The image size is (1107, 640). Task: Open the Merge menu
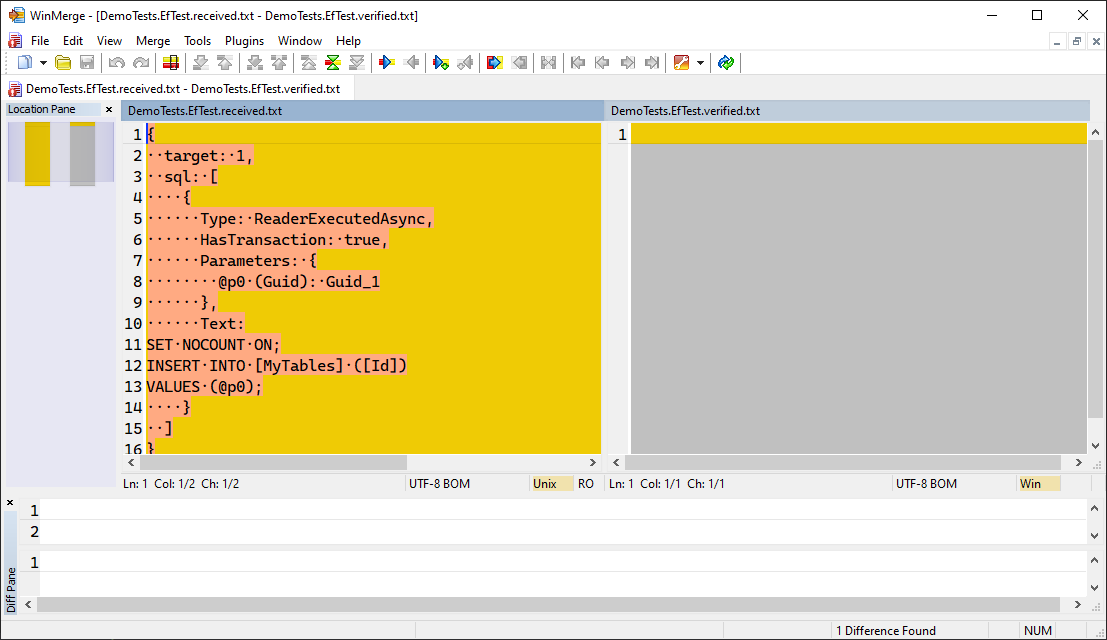[x=153, y=41]
